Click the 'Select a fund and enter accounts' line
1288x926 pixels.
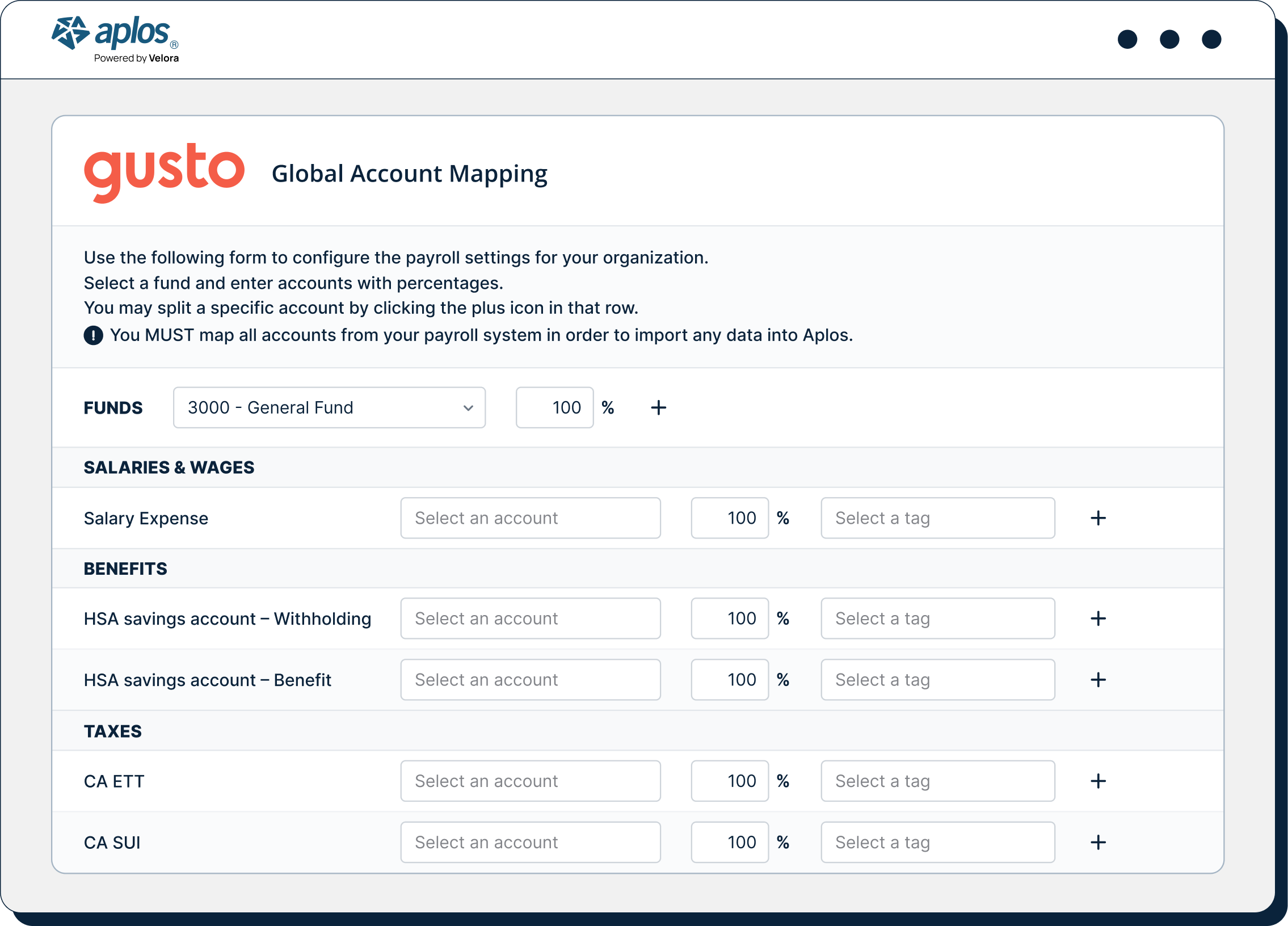coord(293,283)
